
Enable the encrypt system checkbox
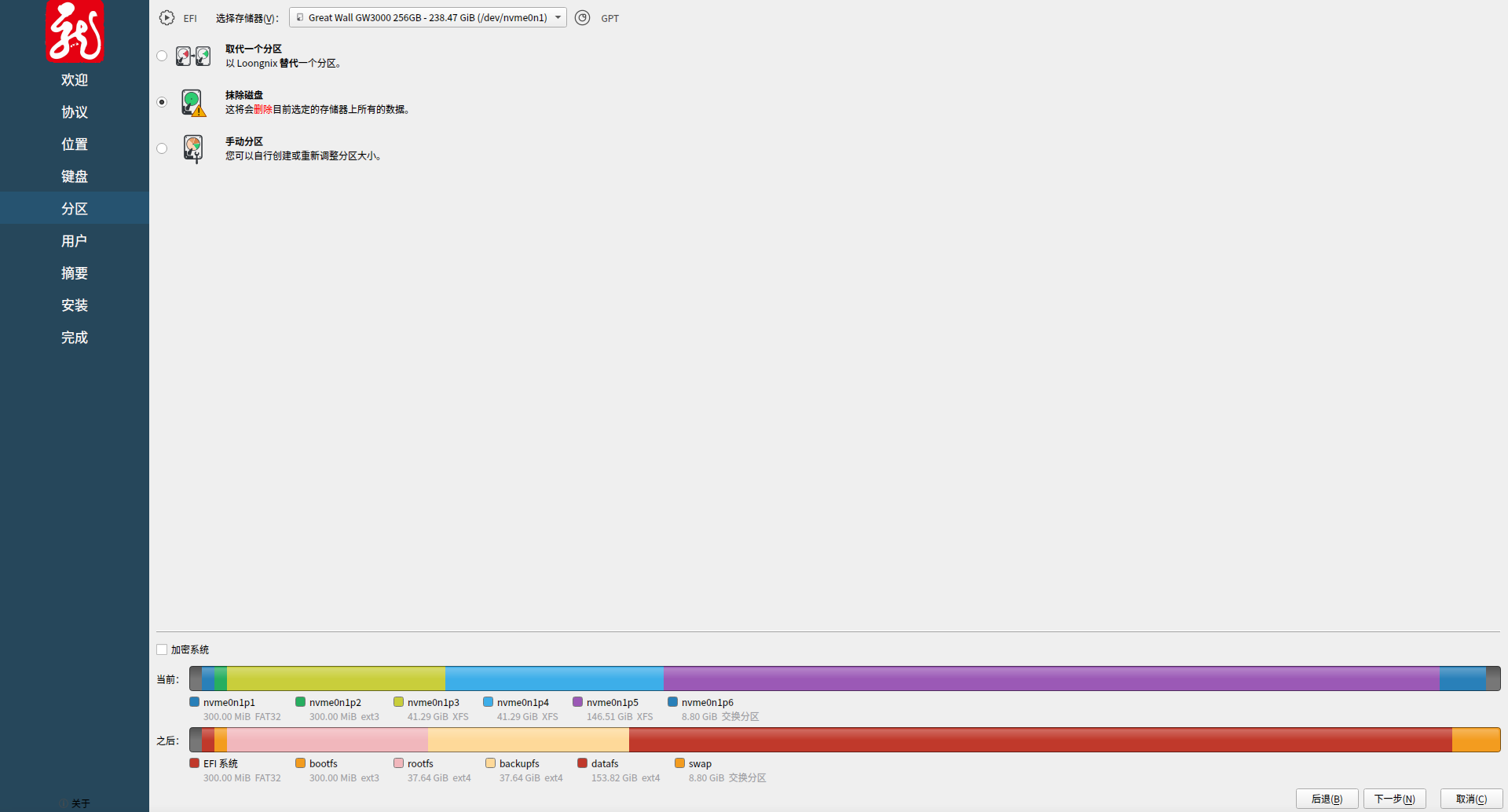click(162, 649)
